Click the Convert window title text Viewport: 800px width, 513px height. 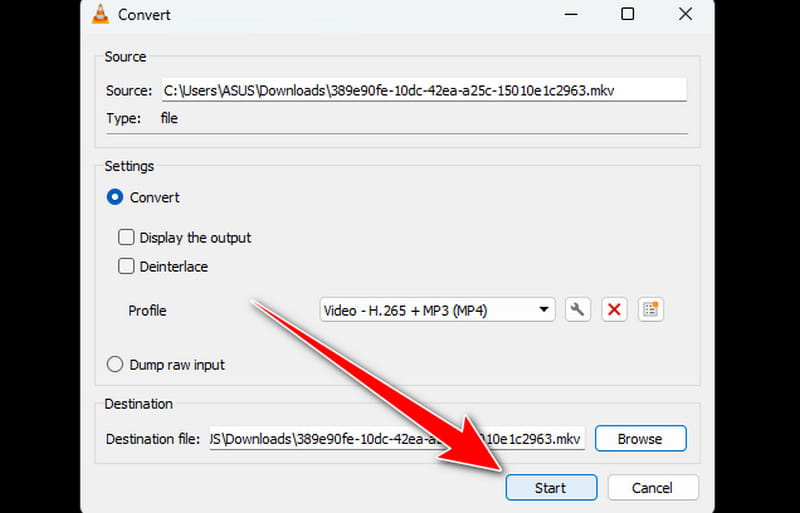[144, 14]
